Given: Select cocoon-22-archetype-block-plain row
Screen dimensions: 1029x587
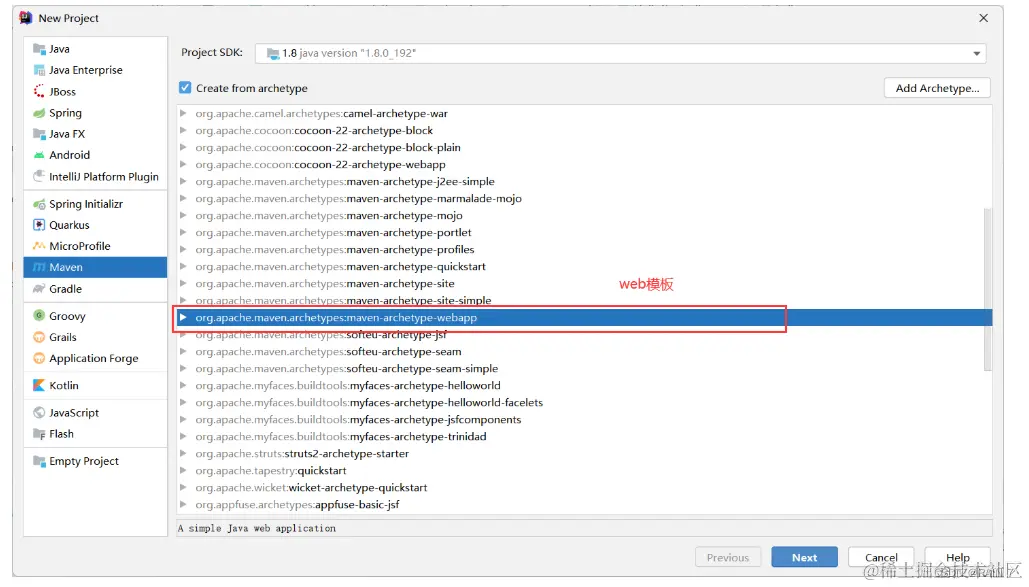Looking at the screenshot, I should point(584,148).
